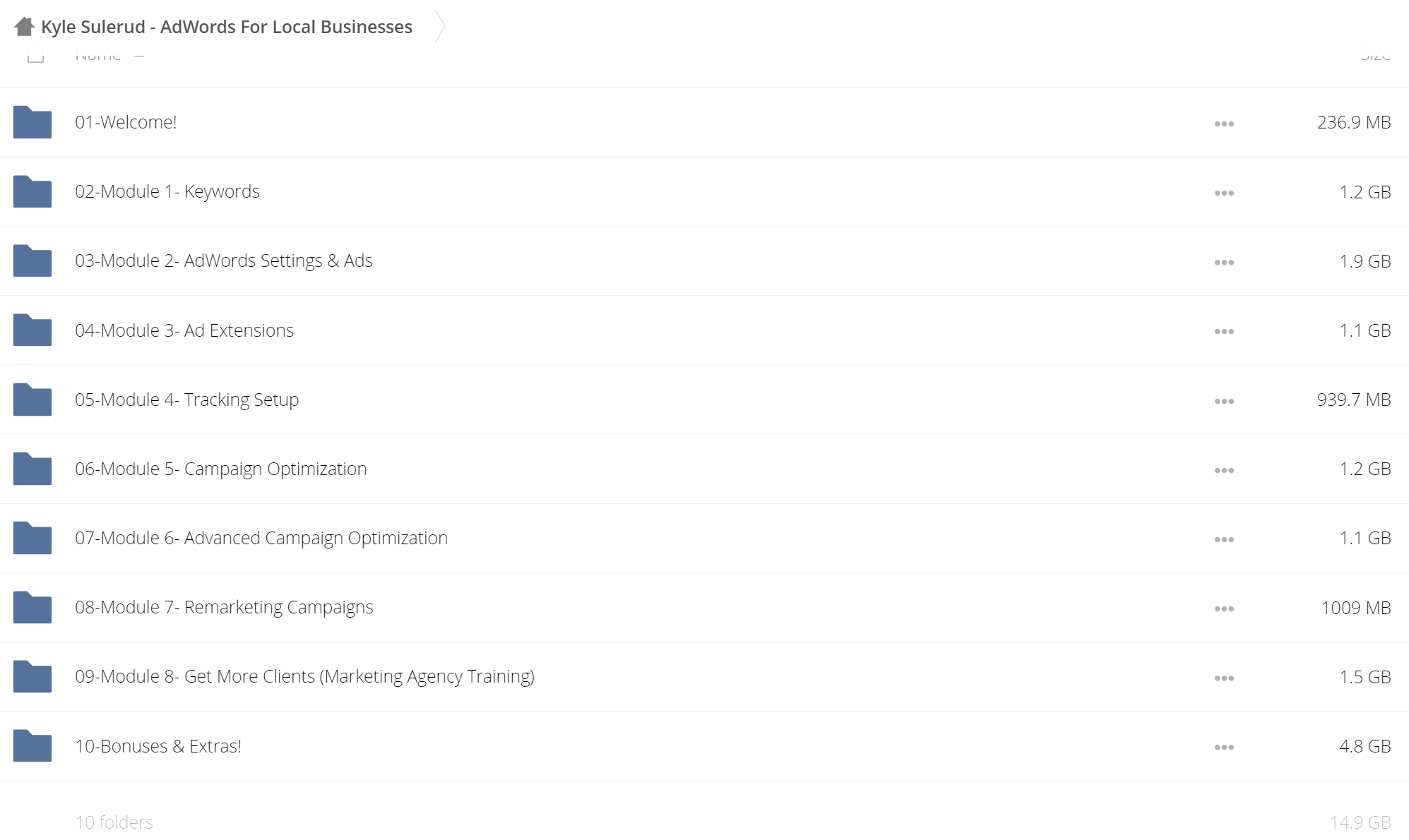The image size is (1409, 840).
Task: Show actions menu for 08-Module 7- Remarketing Campaigns
Action: (1224, 608)
